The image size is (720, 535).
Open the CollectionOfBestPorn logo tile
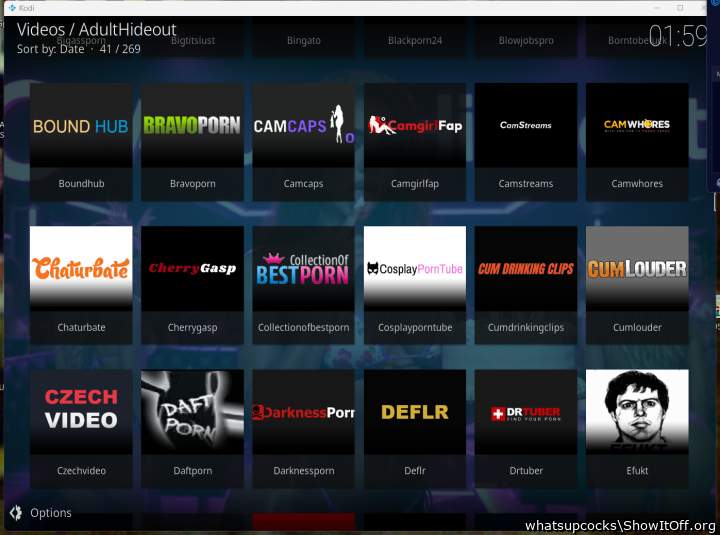click(x=304, y=269)
